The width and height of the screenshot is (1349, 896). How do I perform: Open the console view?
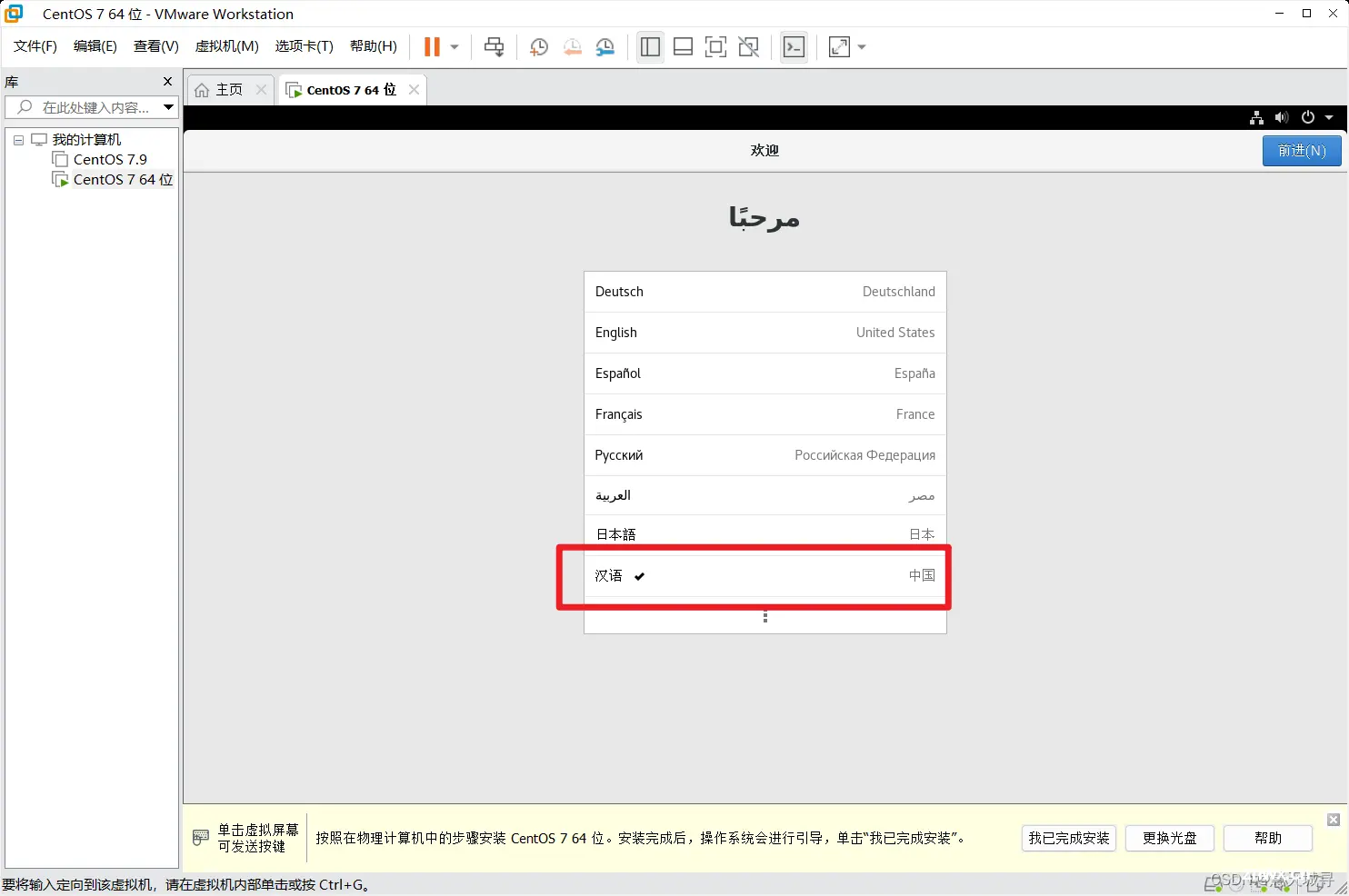tap(794, 47)
